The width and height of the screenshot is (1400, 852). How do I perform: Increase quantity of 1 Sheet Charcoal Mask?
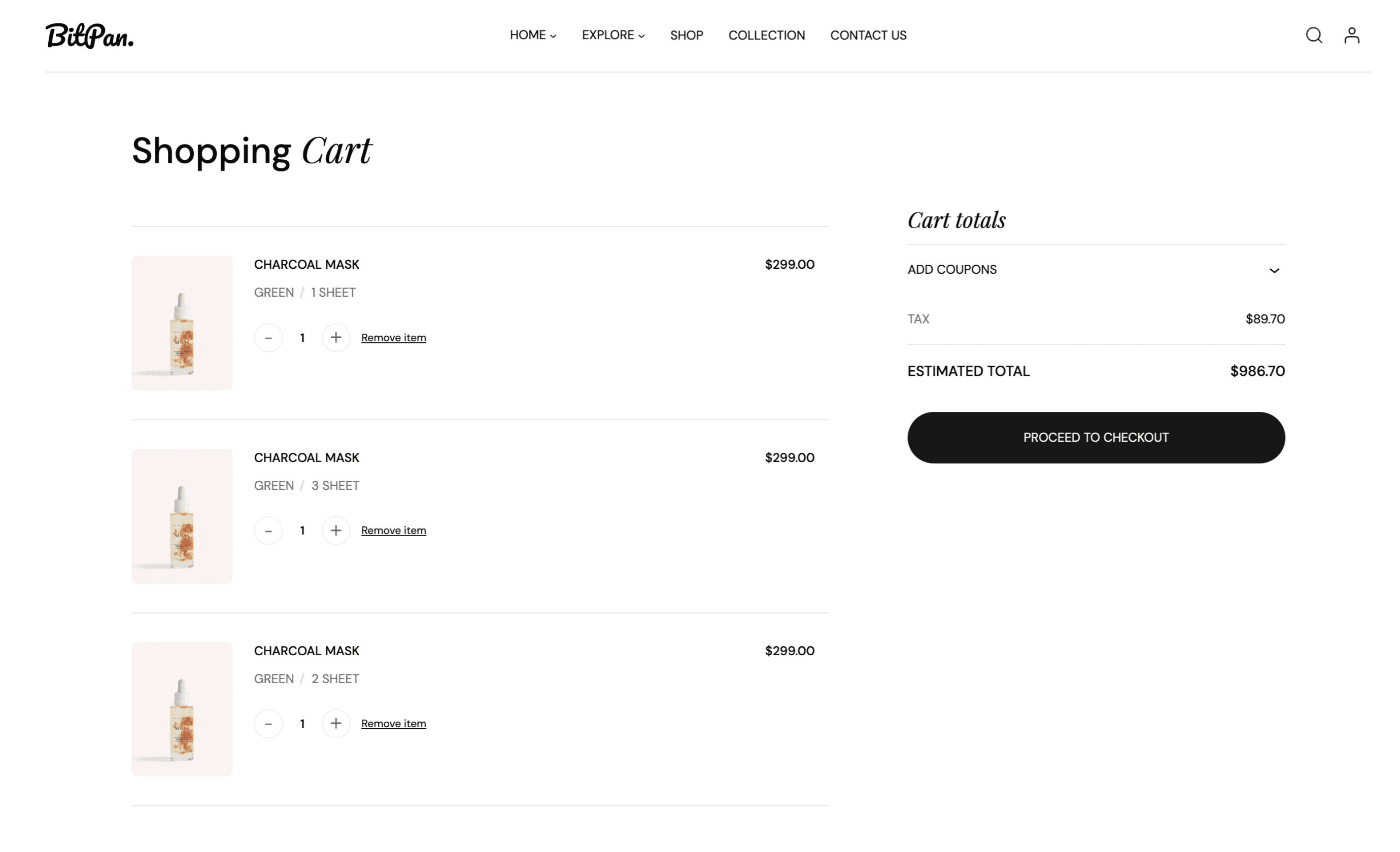pyautogui.click(x=336, y=337)
